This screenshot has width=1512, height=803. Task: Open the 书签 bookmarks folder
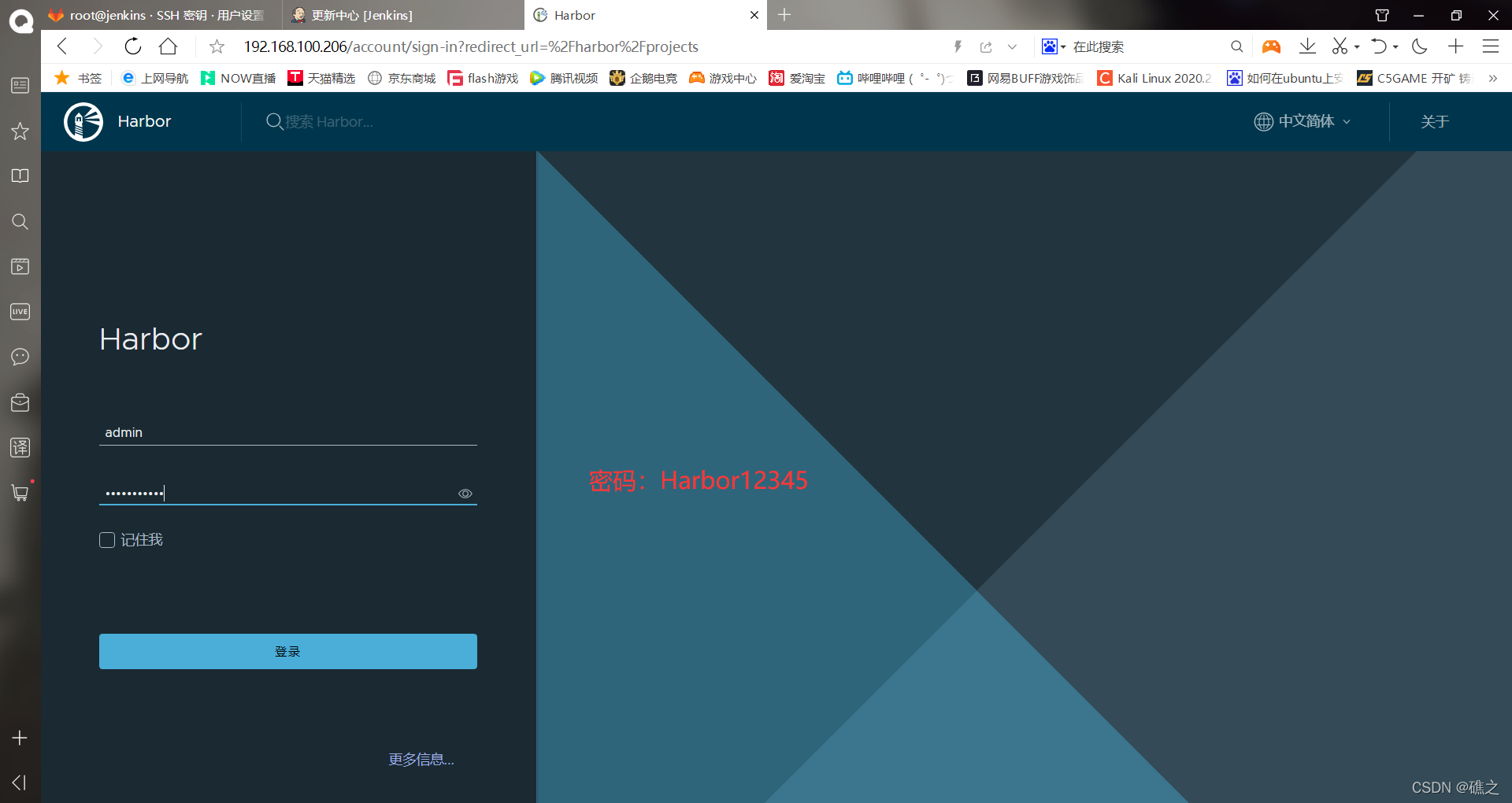(78, 78)
